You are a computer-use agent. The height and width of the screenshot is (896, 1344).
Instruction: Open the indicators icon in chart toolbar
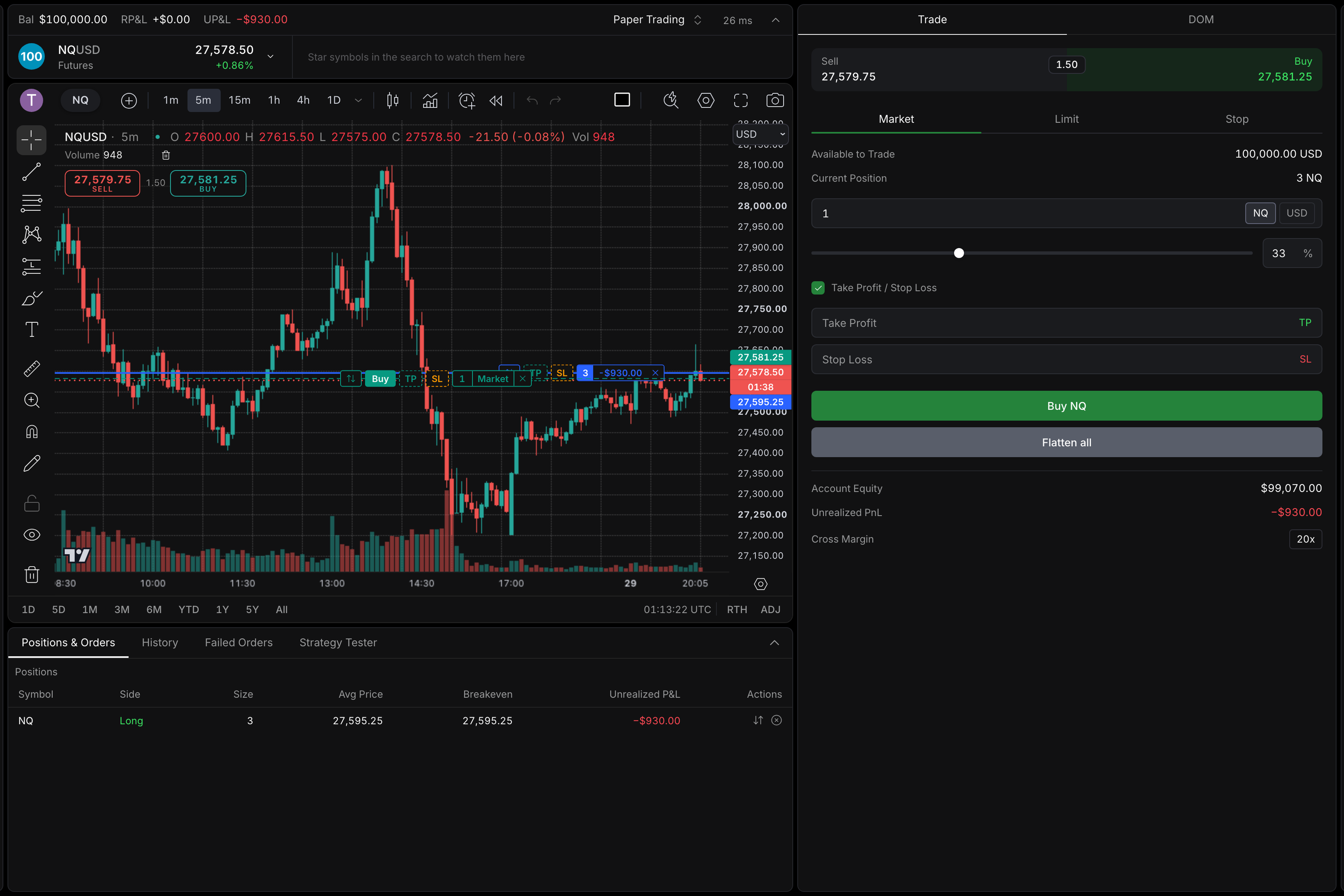430,100
